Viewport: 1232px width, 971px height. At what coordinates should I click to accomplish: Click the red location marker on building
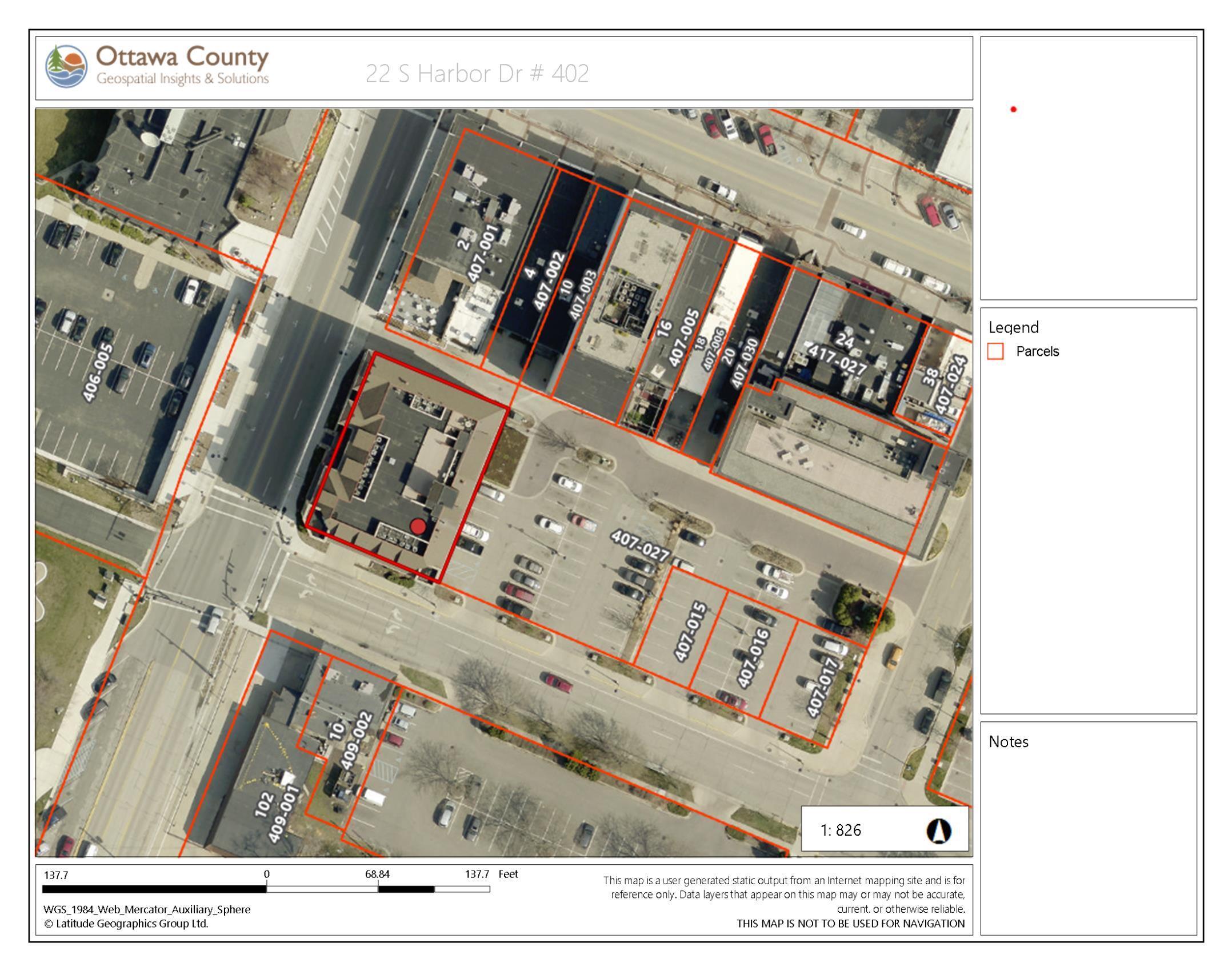418,527
